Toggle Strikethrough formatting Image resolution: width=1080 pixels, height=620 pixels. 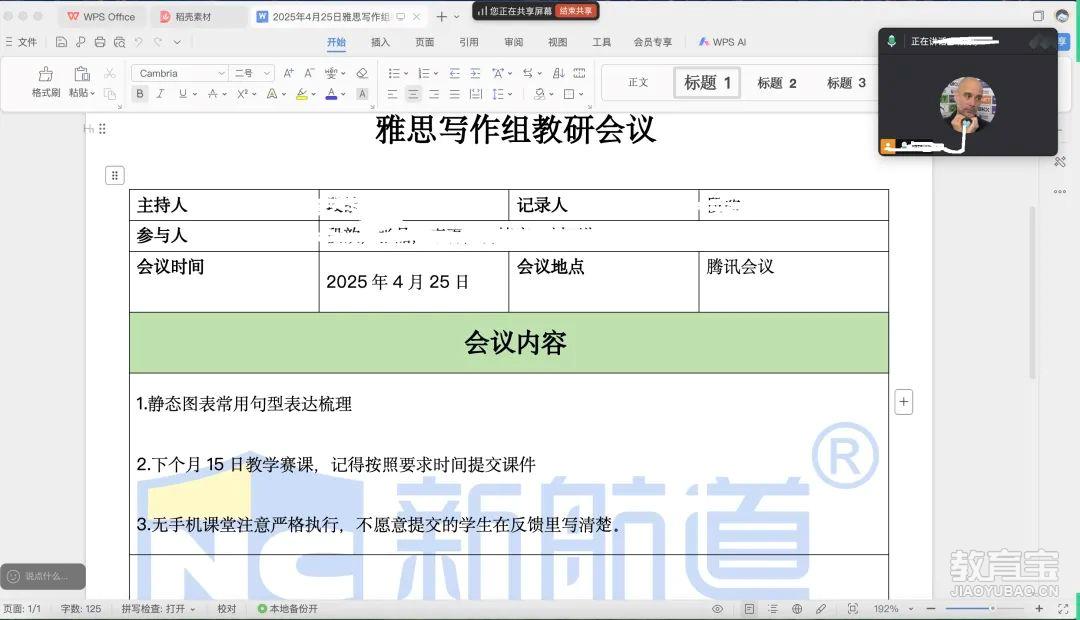click(x=213, y=94)
